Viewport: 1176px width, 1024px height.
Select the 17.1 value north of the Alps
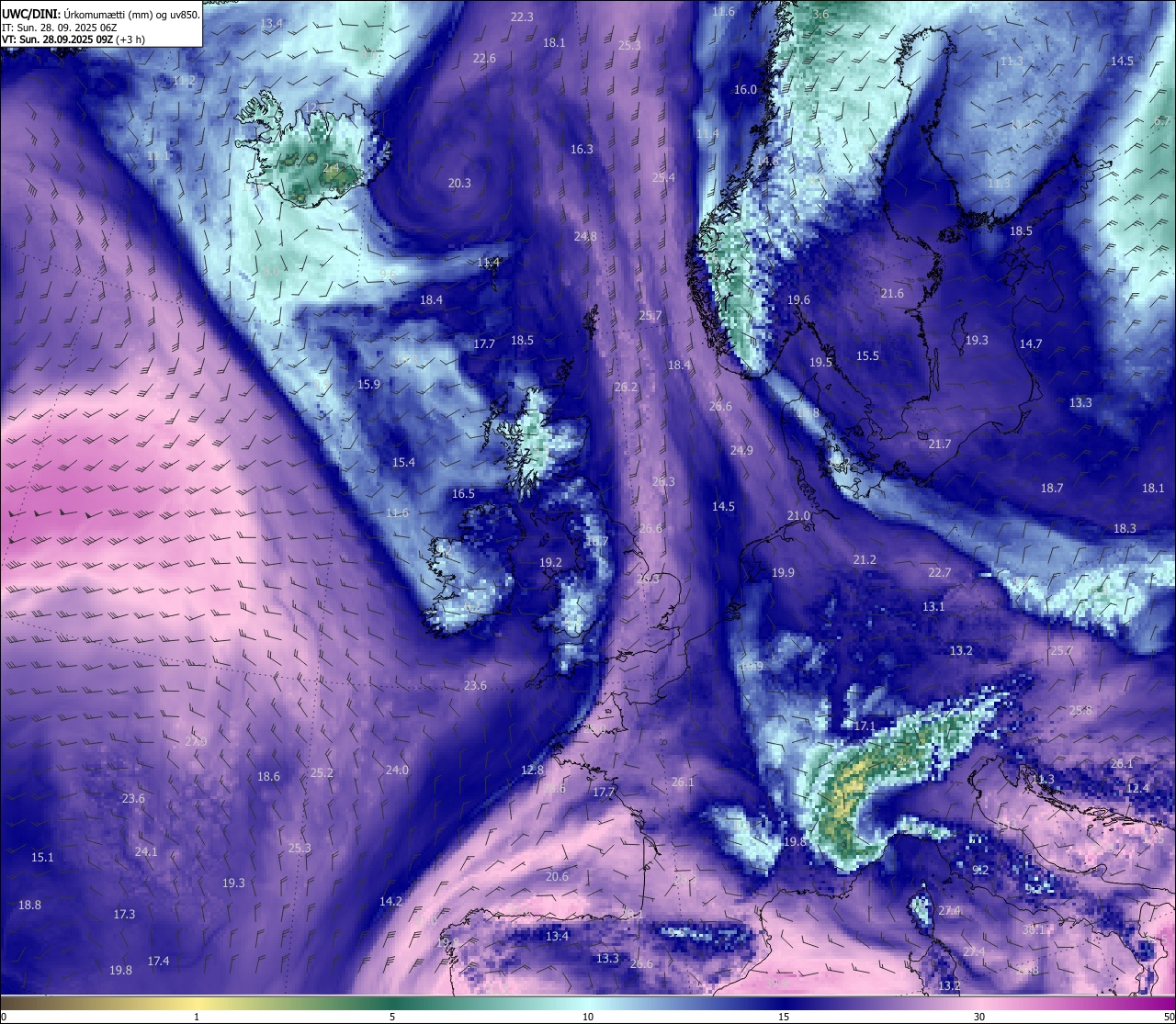click(x=864, y=726)
